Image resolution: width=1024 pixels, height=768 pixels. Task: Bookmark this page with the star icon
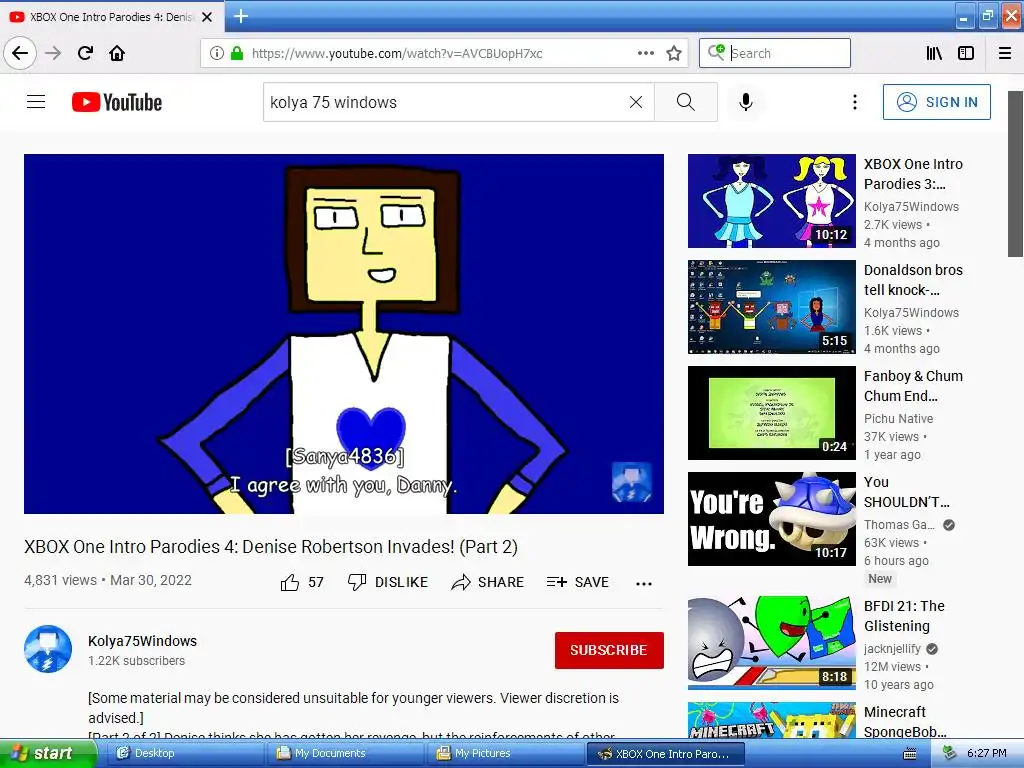pos(674,53)
